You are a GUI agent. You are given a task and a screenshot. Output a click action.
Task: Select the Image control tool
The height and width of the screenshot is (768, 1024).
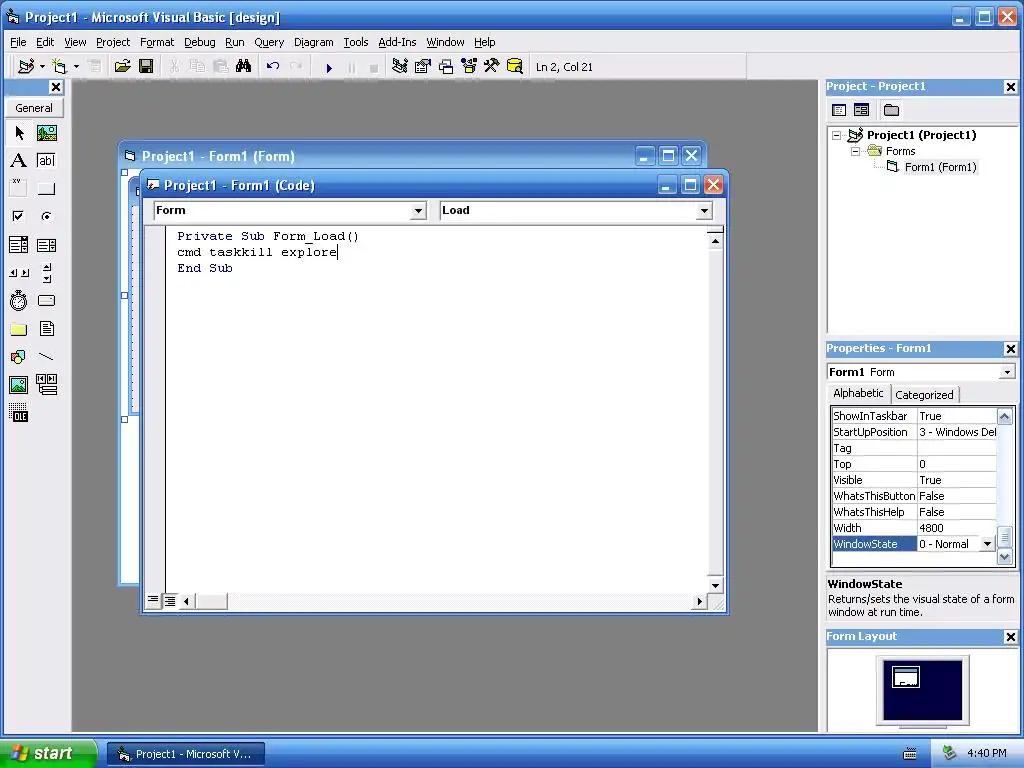(x=19, y=385)
